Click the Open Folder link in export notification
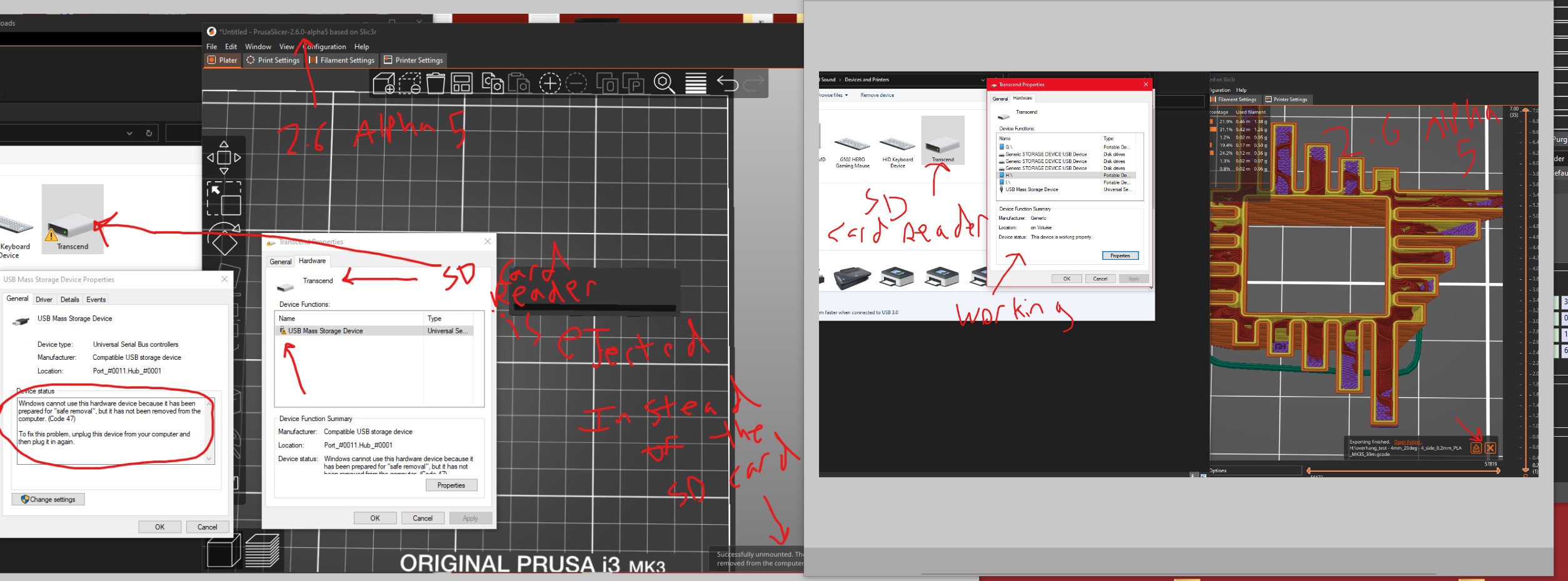The image size is (1568, 581). coord(1407,442)
